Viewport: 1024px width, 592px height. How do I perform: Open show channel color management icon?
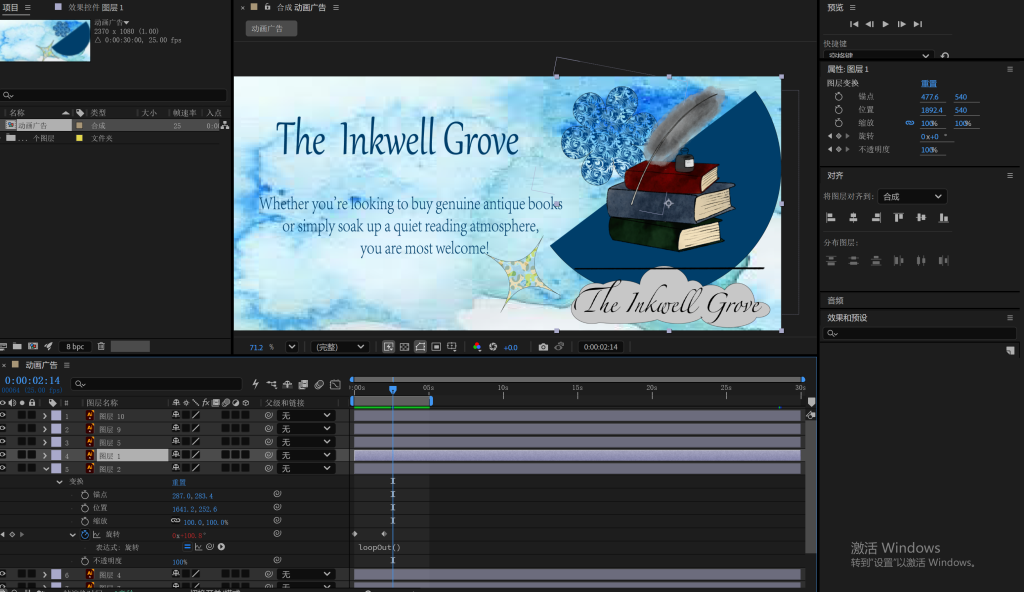(477, 347)
